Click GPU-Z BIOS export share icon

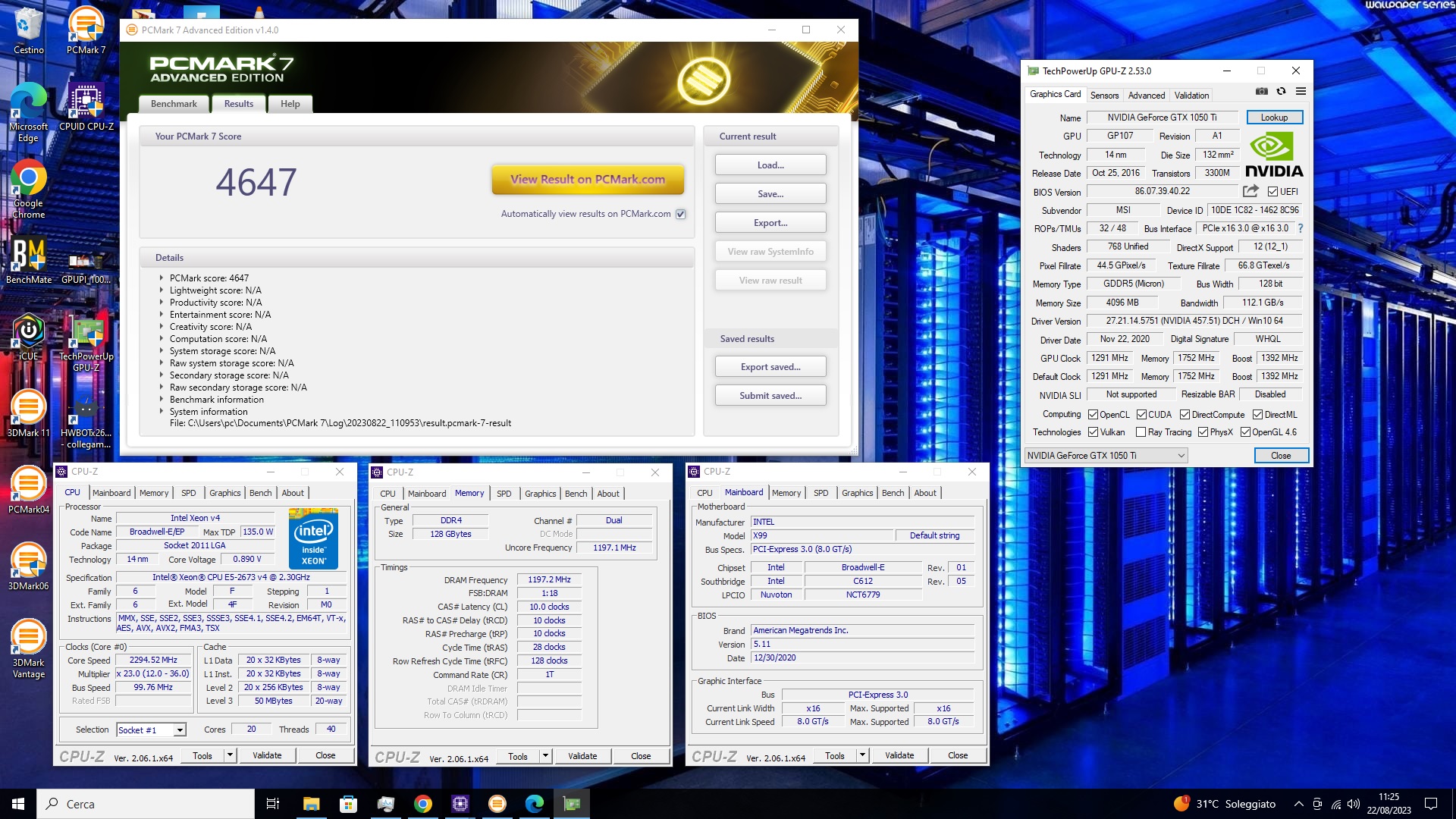coord(1250,191)
